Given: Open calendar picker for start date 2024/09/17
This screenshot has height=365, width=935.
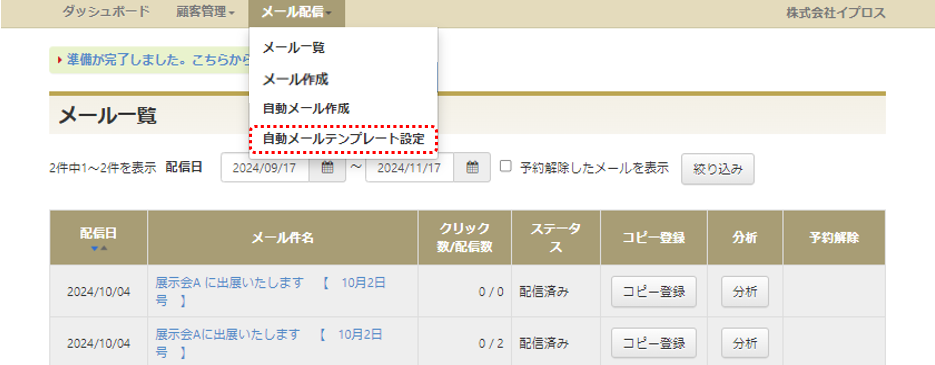Looking at the screenshot, I should pos(327,168).
